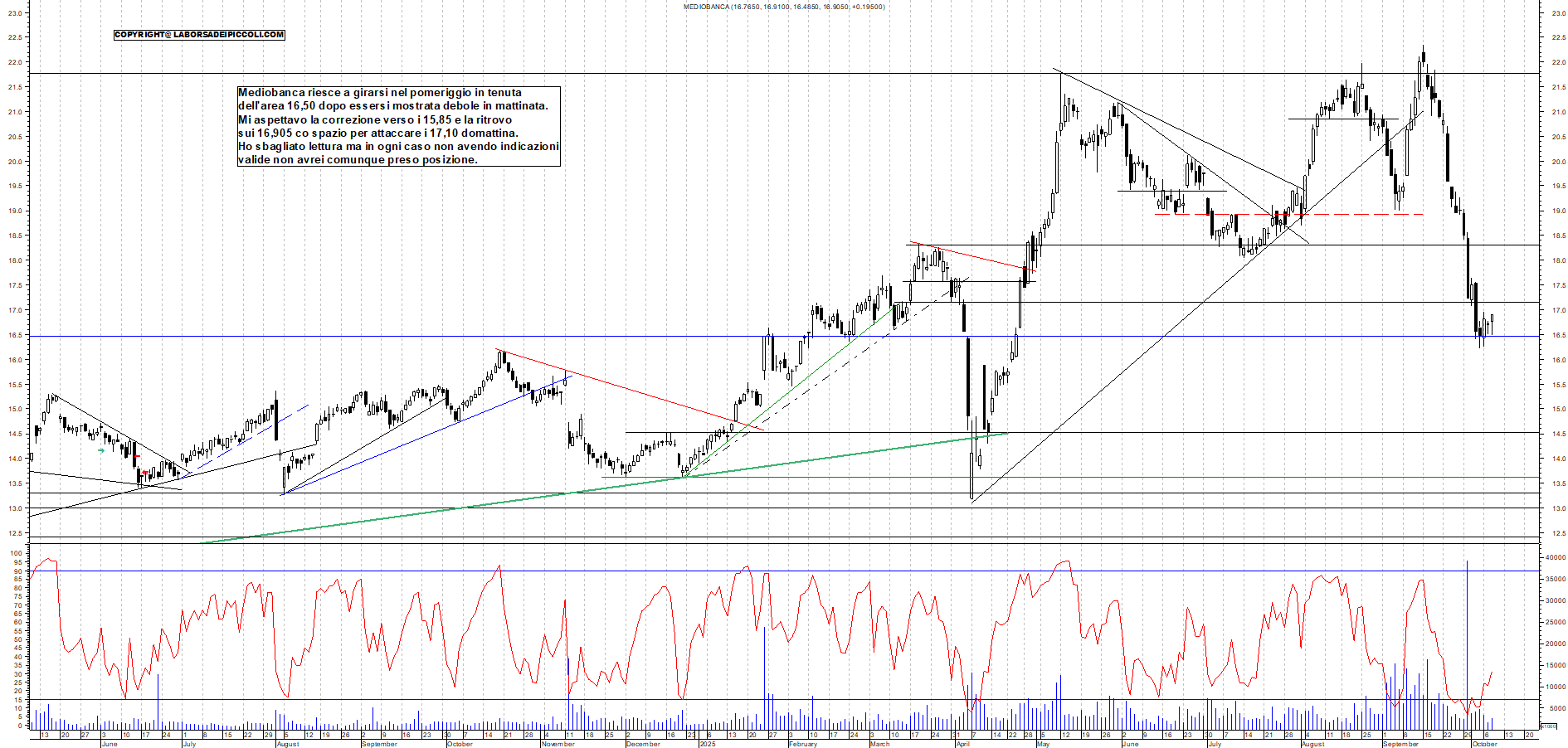
Task: Select the upper red arrow at 14.0
Action: pos(137,456)
